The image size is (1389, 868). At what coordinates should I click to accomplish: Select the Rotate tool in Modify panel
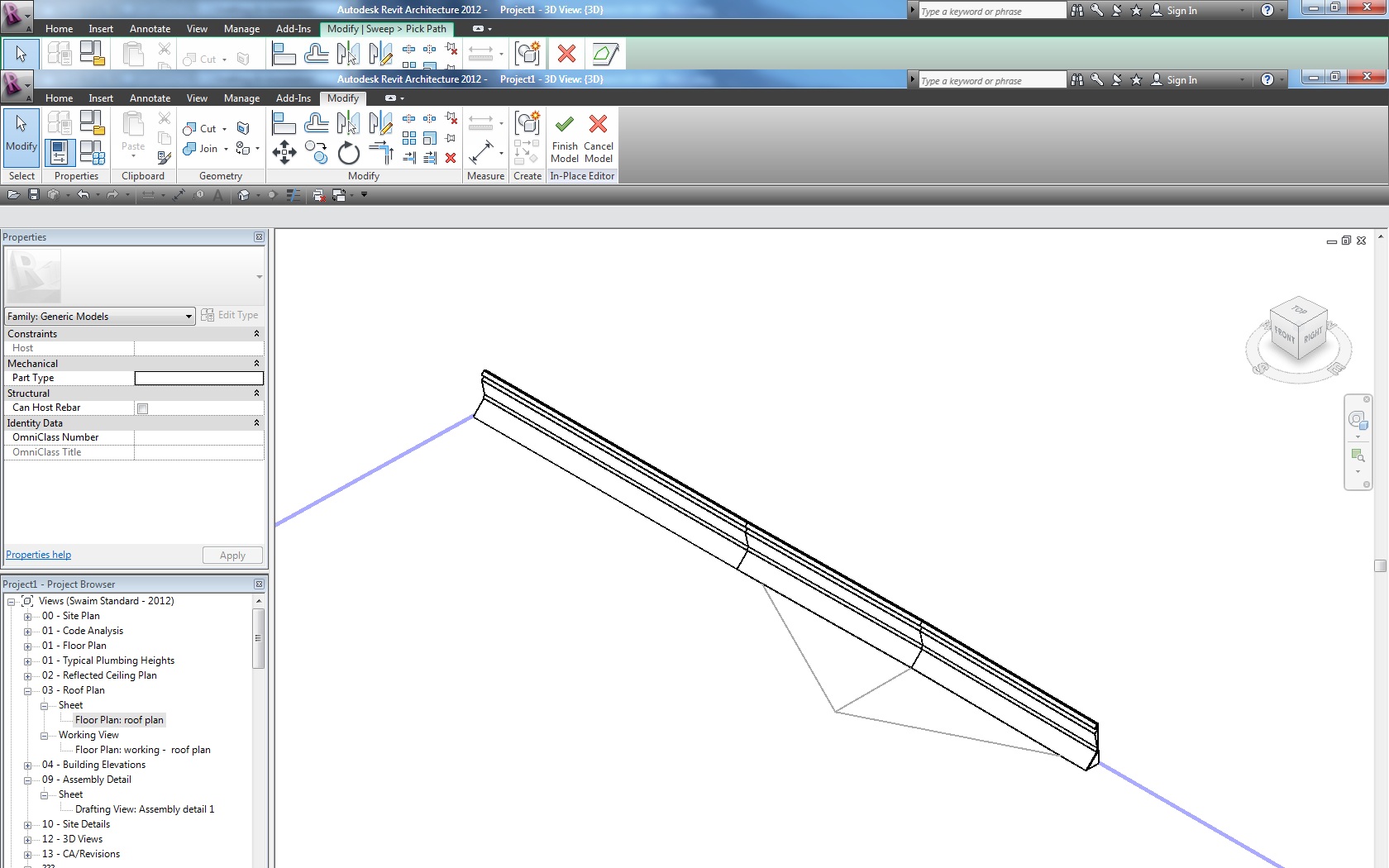point(348,153)
